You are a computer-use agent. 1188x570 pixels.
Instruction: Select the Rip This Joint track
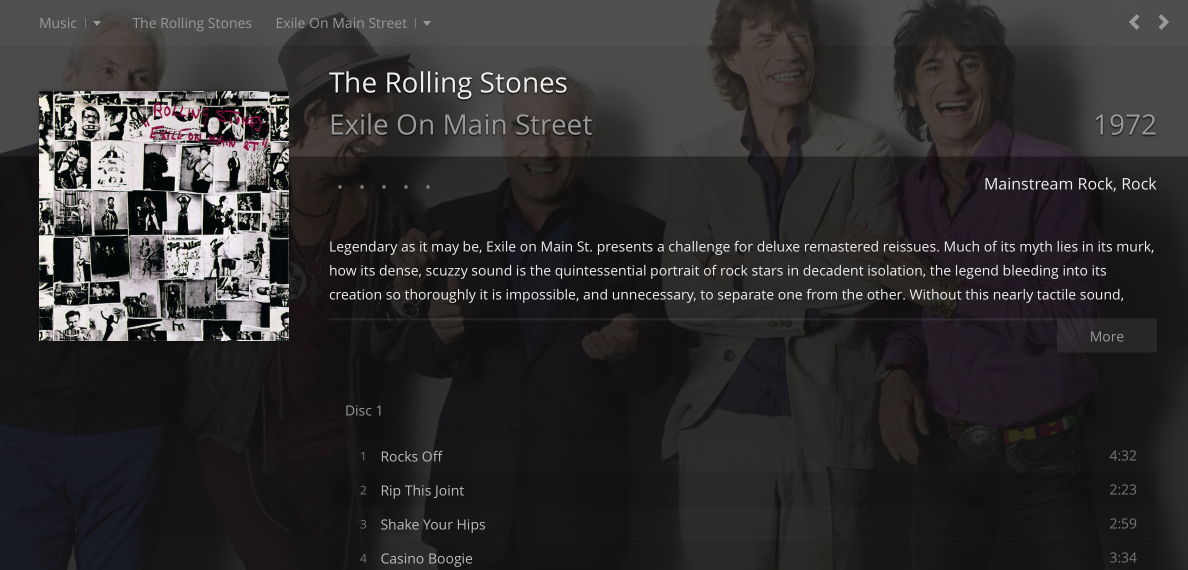point(422,490)
